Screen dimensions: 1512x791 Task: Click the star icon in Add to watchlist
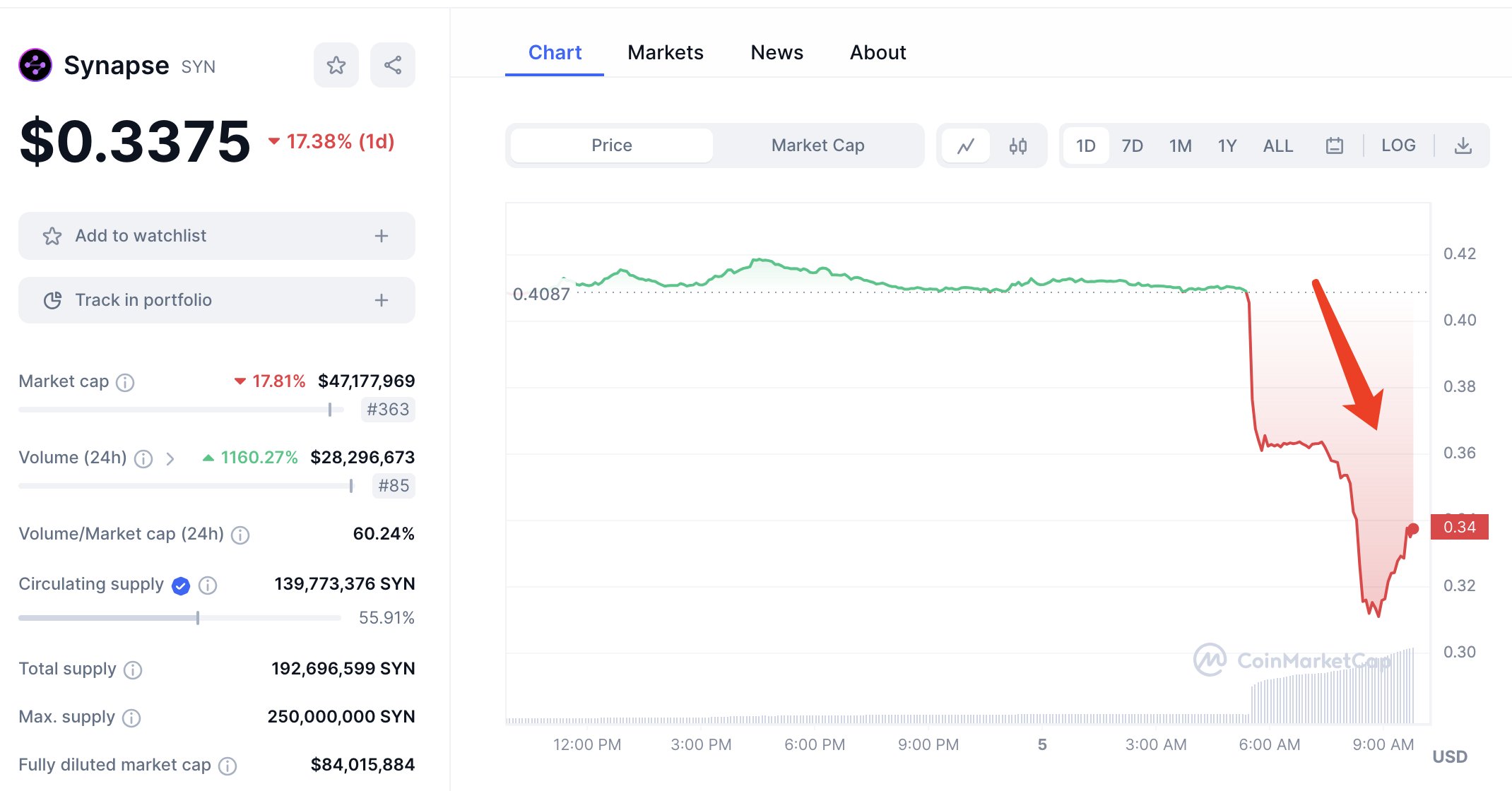[x=52, y=236]
